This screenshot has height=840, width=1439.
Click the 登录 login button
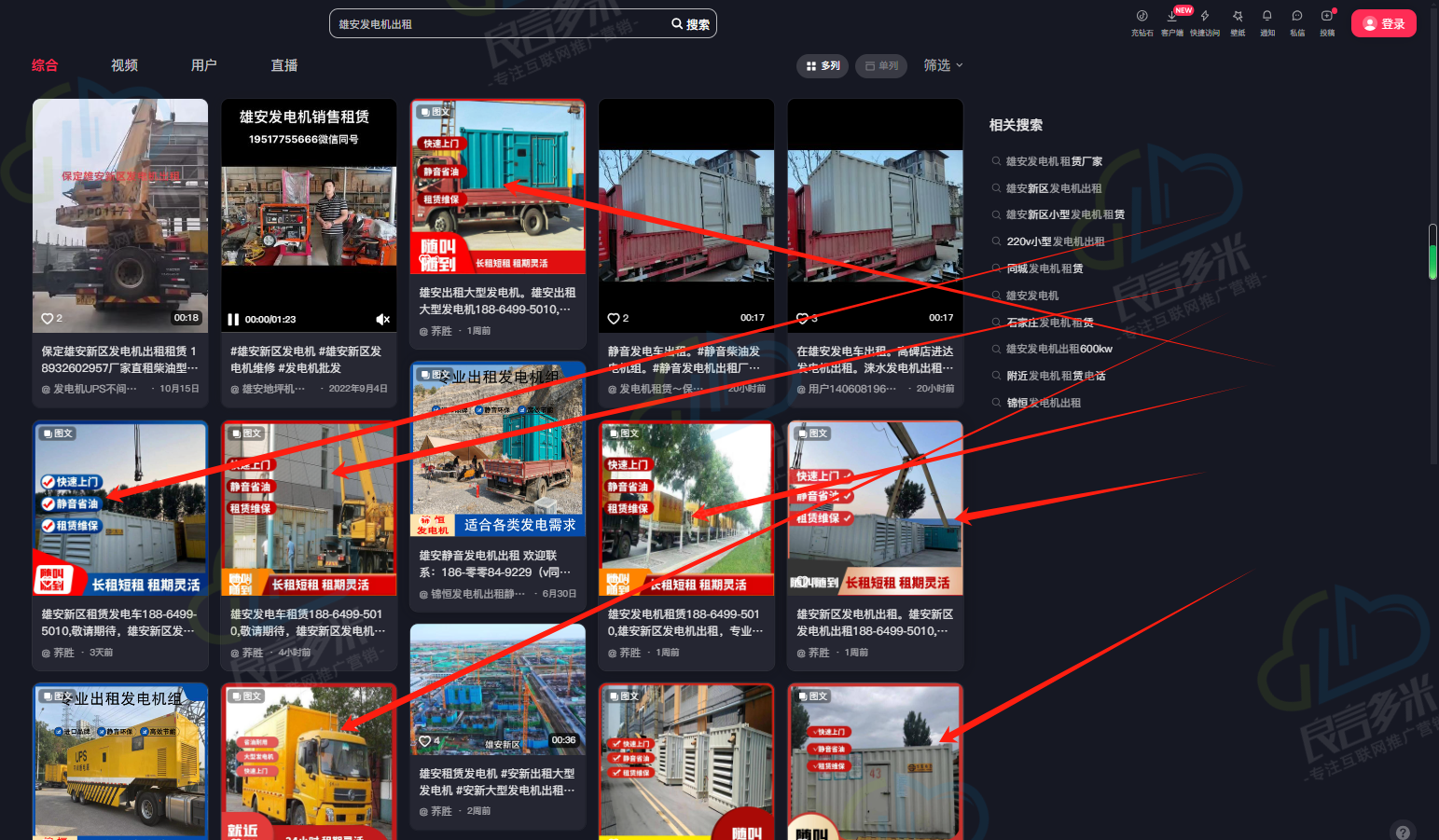1383,24
